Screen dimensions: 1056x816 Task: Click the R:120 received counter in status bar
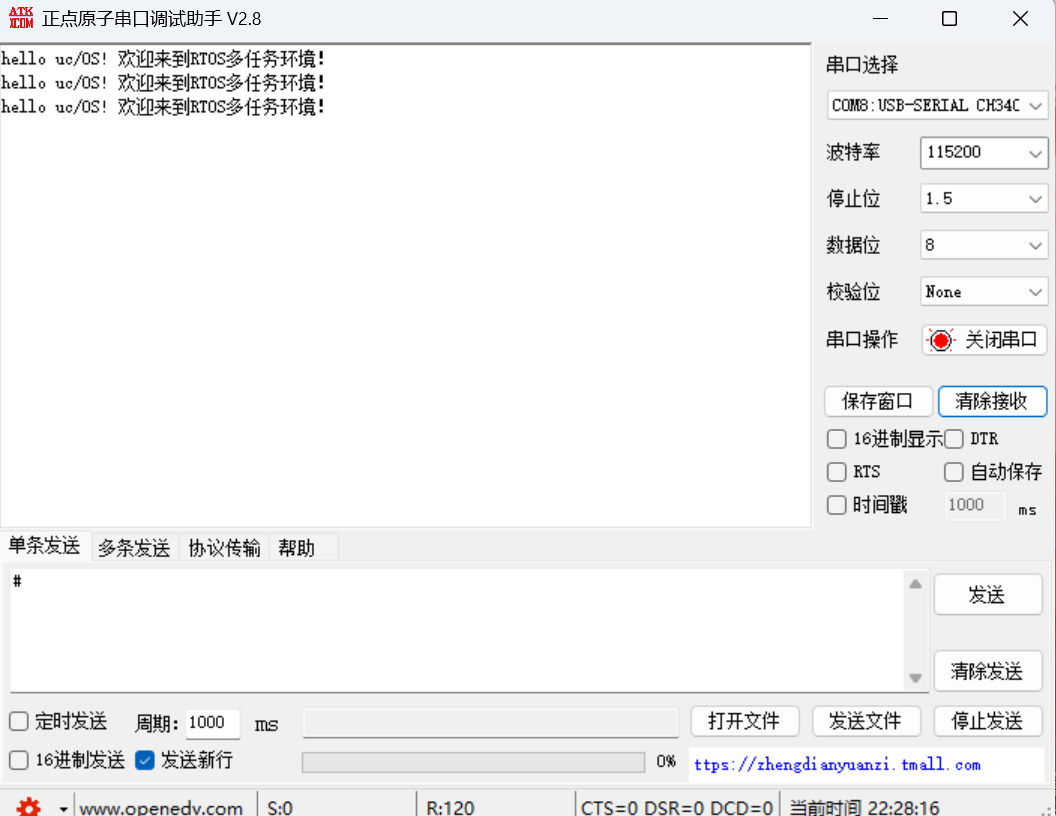(451, 808)
